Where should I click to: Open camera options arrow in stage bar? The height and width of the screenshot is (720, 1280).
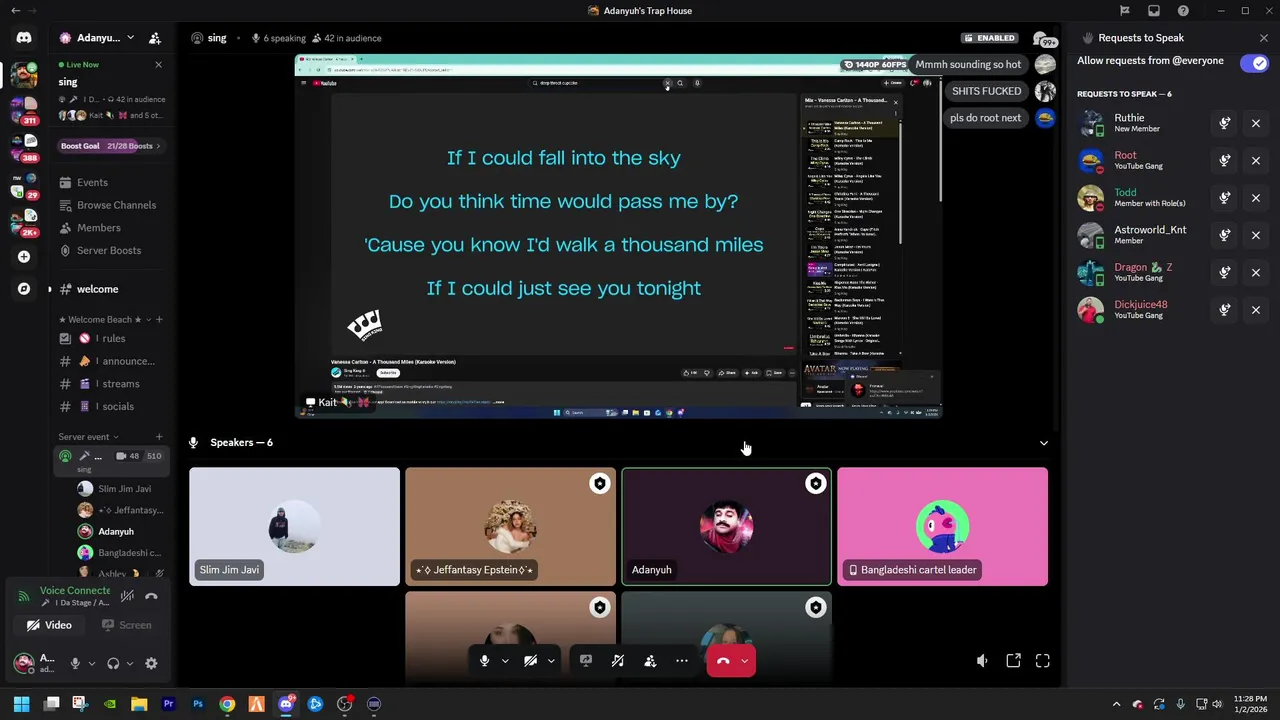tap(551, 661)
